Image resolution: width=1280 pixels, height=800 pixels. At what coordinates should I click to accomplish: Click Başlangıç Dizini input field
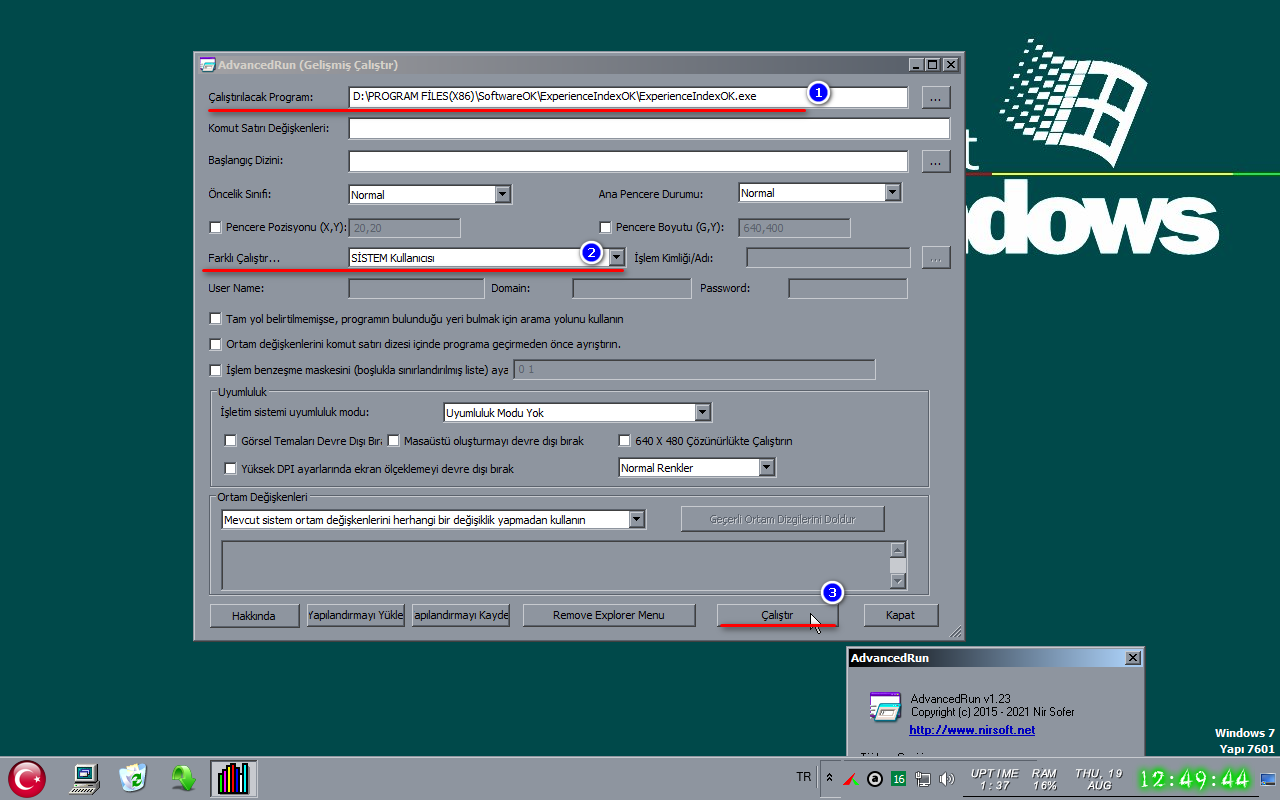pyautogui.click(x=628, y=161)
